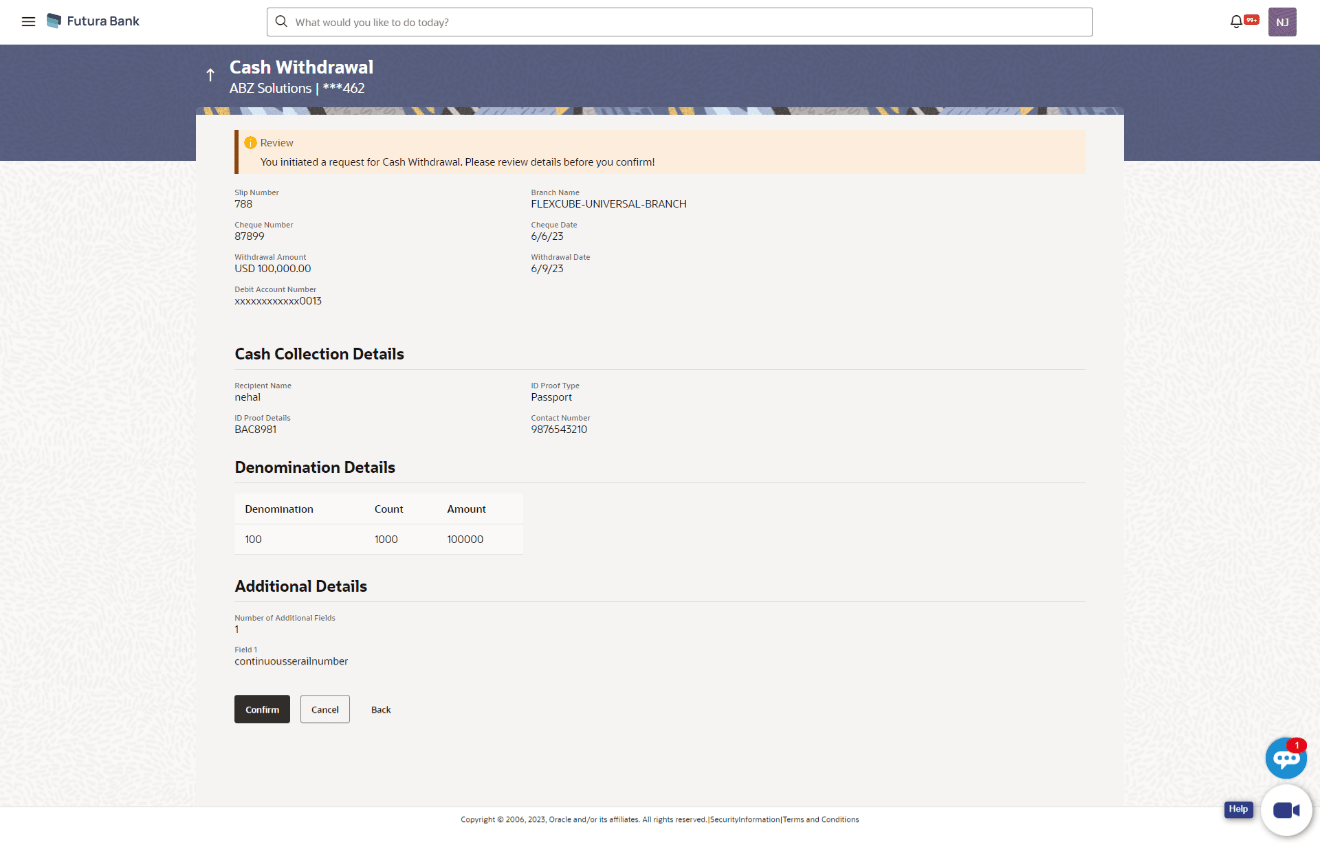Click the Cash Collection Details heading
Screen dimensions: 1320x844
coord(320,354)
